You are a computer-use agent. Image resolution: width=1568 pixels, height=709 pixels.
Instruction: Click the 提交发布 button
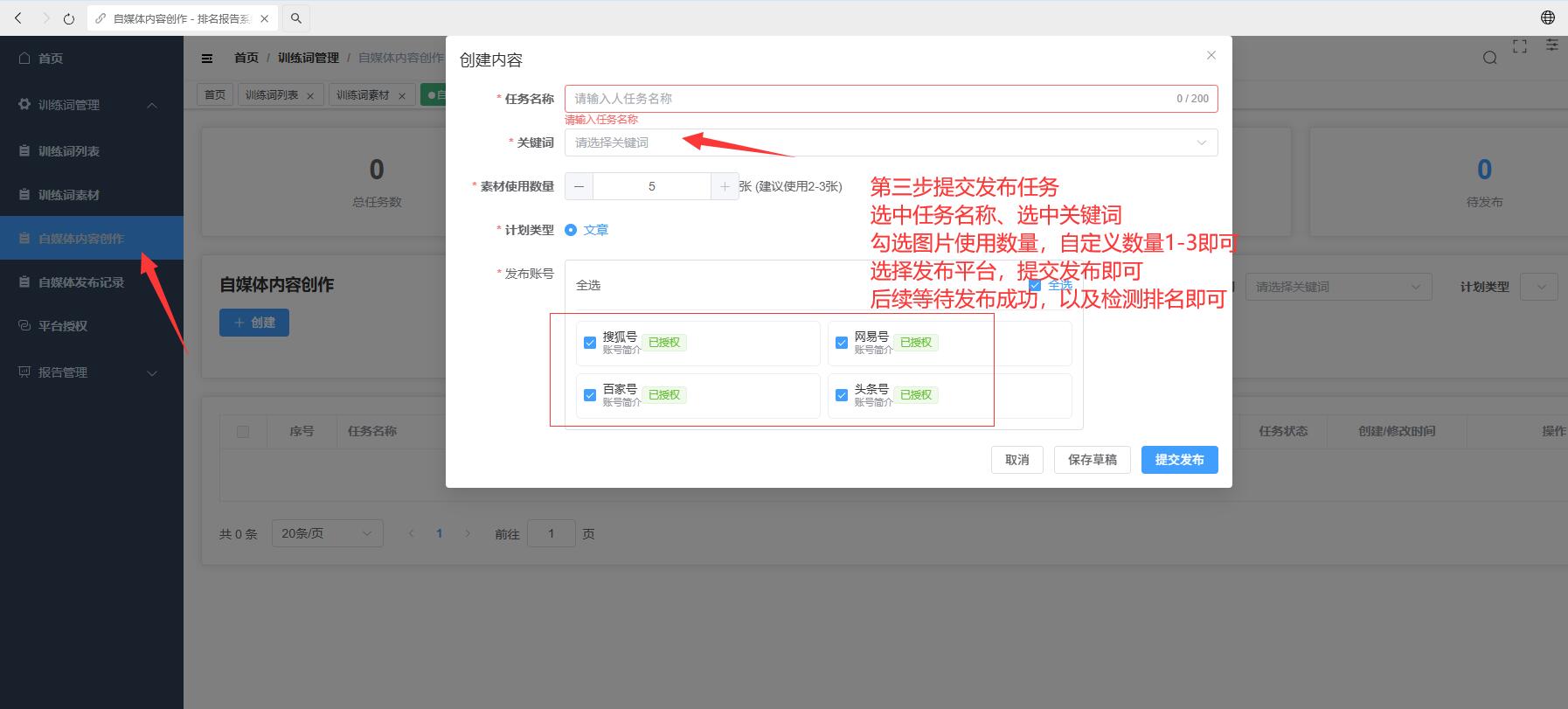coord(1179,460)
